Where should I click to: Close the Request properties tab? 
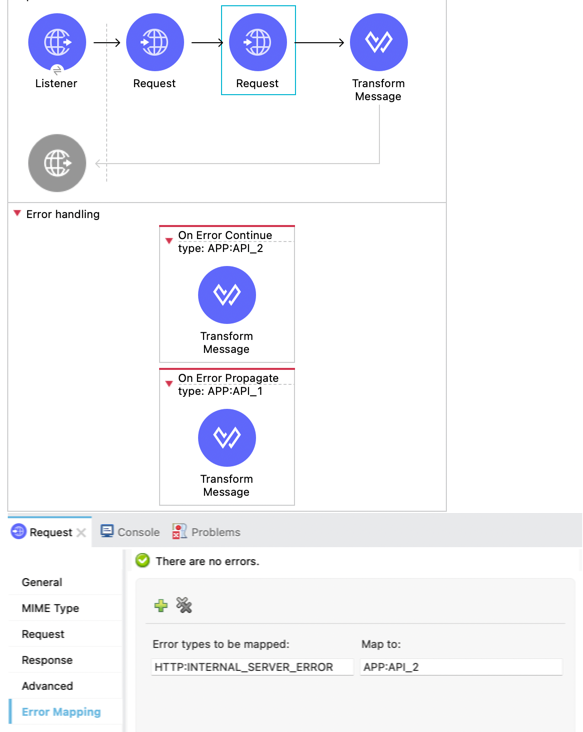pyautogui.click(x=81, y=533)
